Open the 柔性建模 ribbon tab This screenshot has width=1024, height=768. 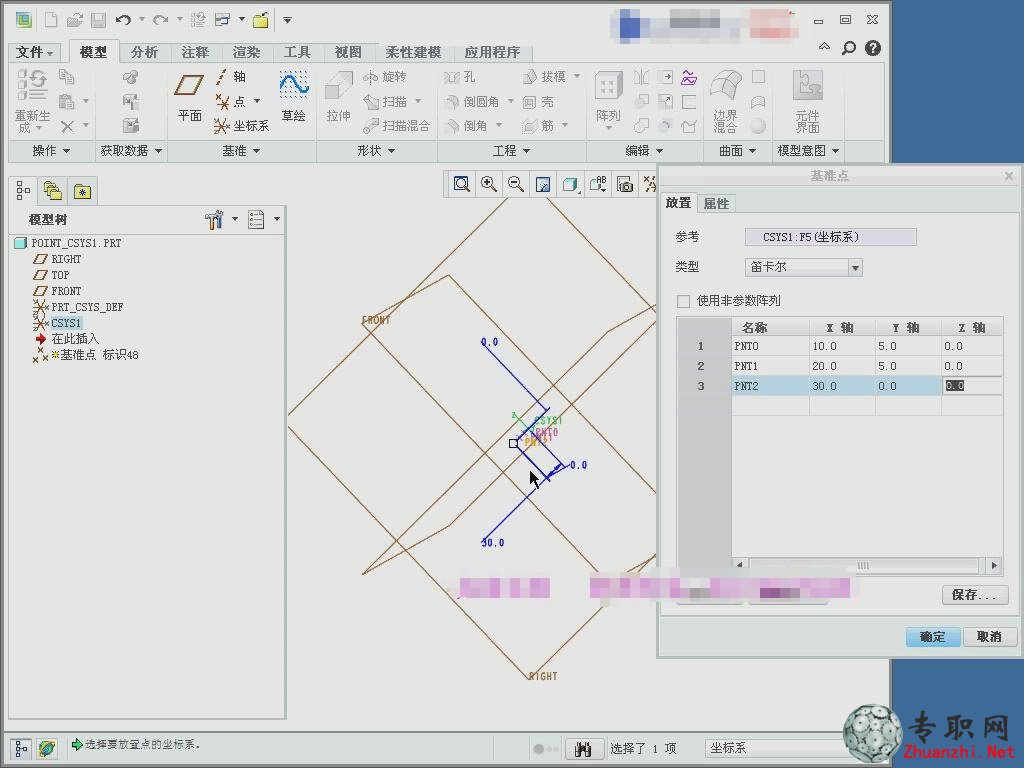click(x=413, y=52)
